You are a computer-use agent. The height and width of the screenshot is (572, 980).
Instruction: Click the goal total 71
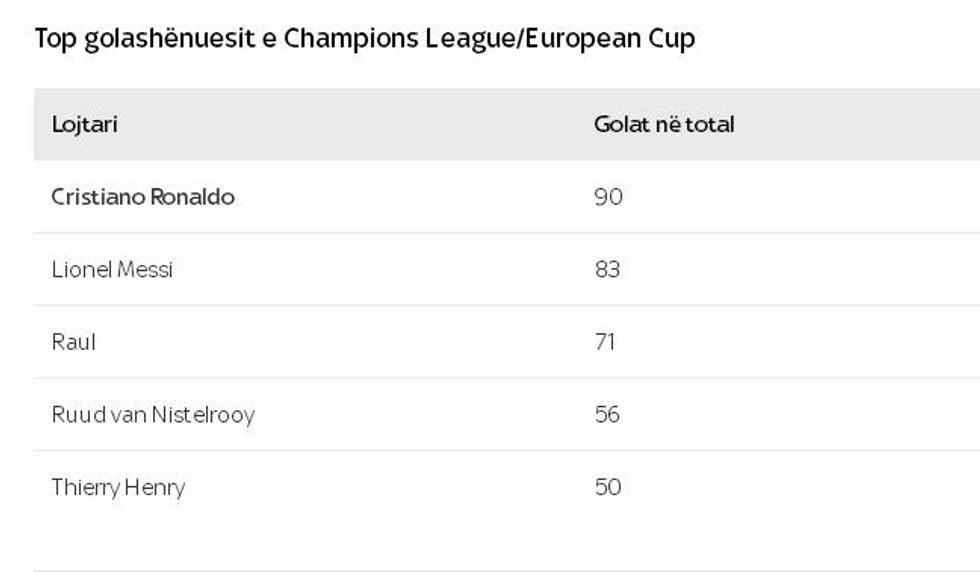pos(605,342)
